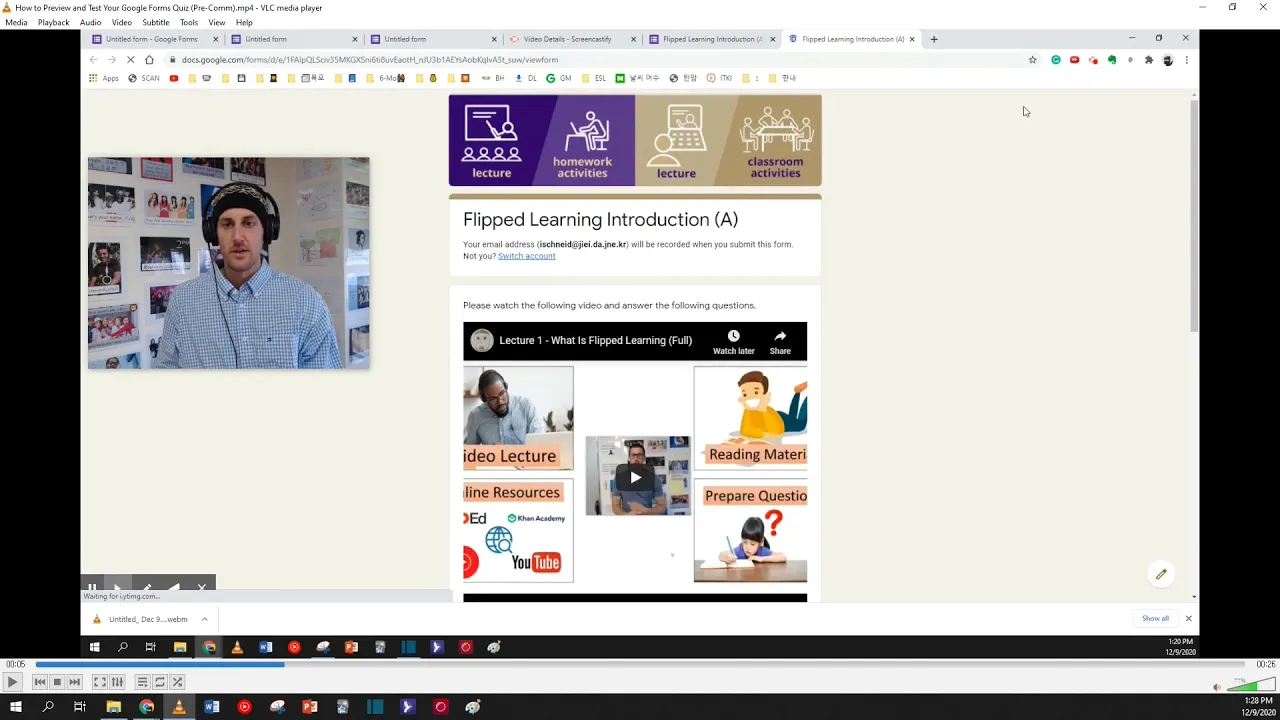Toggle VLC fullscreen mode
This screenshot has height=720, width=1280.
click(100, 682)
